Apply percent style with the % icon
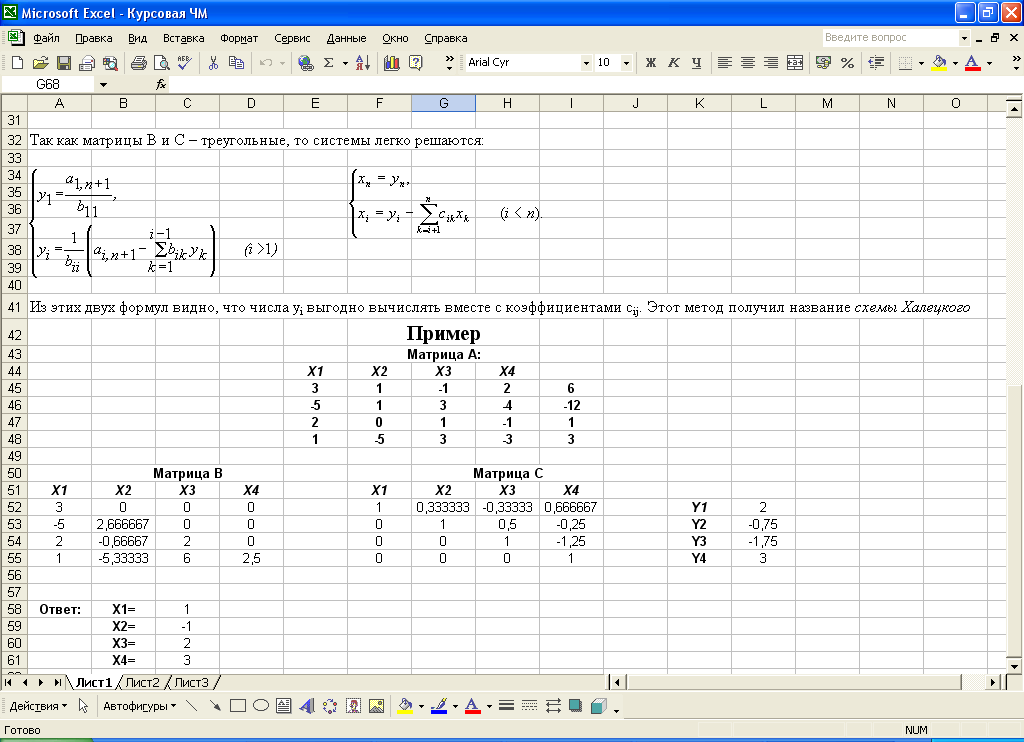The image size is (1024, 742). [847, 63]
